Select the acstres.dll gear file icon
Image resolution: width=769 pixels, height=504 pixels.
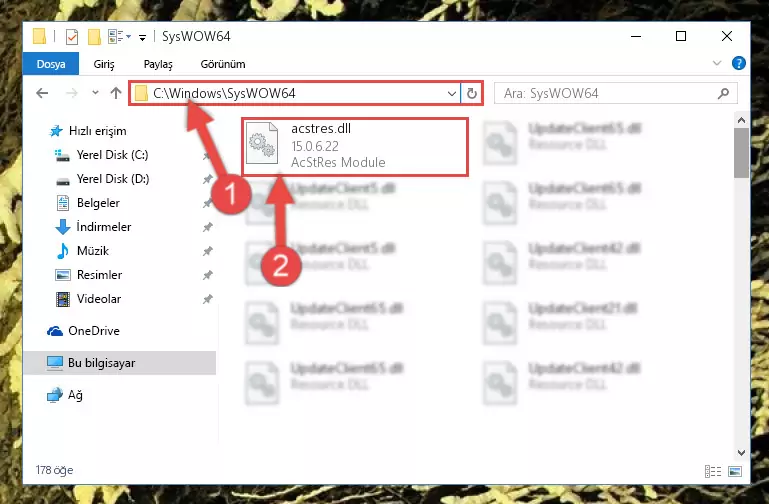click(261, 143)
